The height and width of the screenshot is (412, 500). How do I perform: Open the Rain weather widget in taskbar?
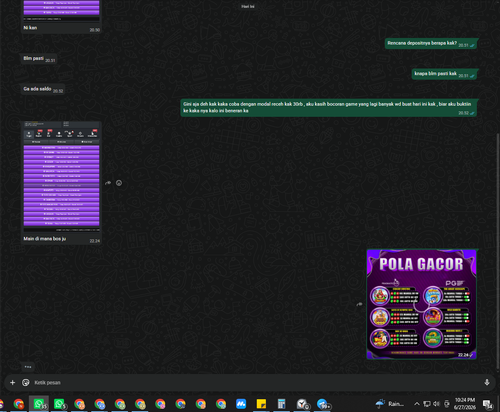[390, 404]
